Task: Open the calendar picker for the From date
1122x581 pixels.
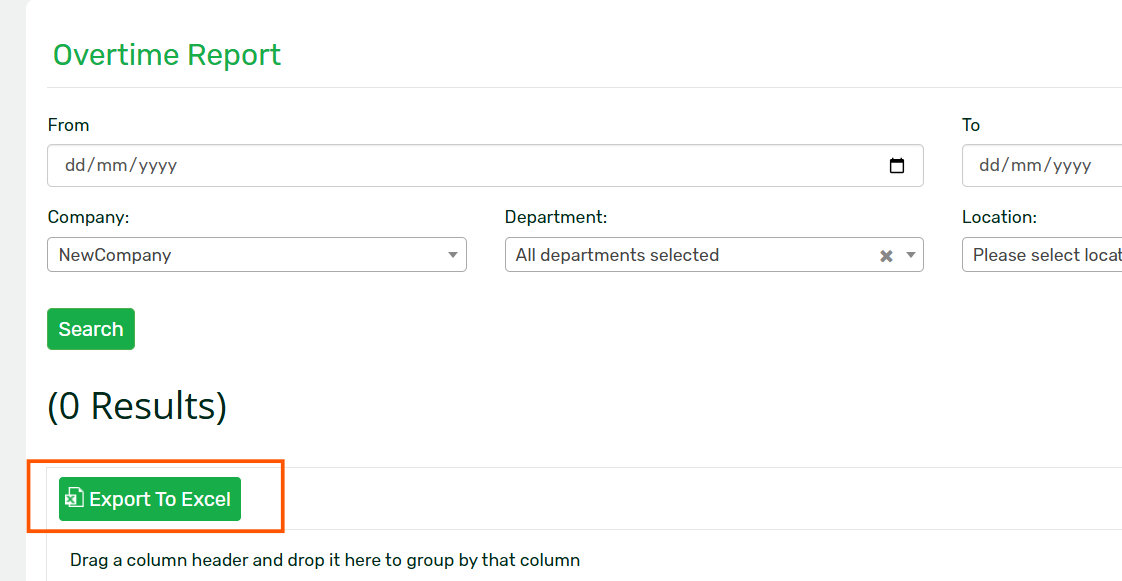Action: click(897, 165)
